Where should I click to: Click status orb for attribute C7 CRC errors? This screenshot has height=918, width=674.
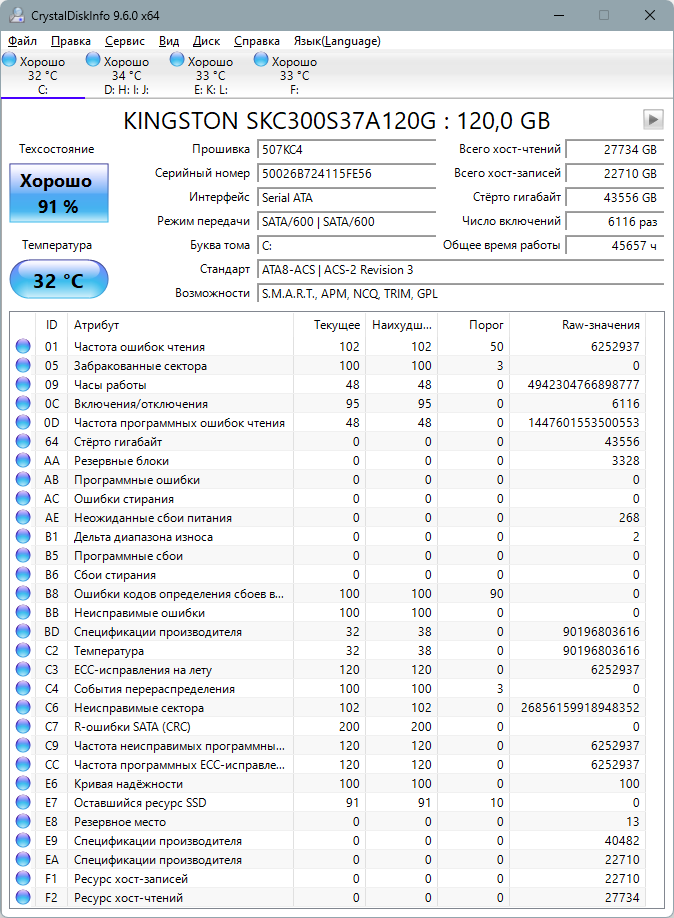pos(23,727)
